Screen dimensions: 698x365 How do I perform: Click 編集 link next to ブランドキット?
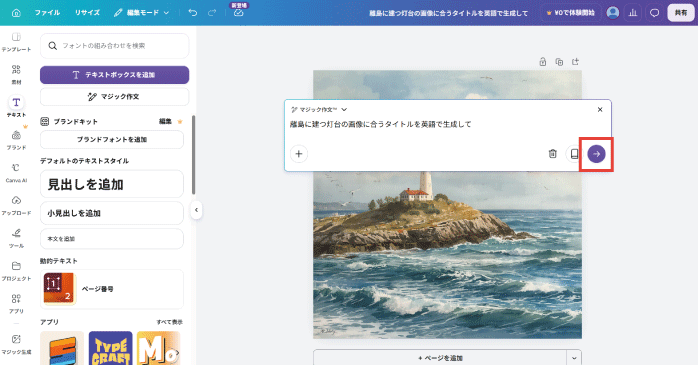165,122
